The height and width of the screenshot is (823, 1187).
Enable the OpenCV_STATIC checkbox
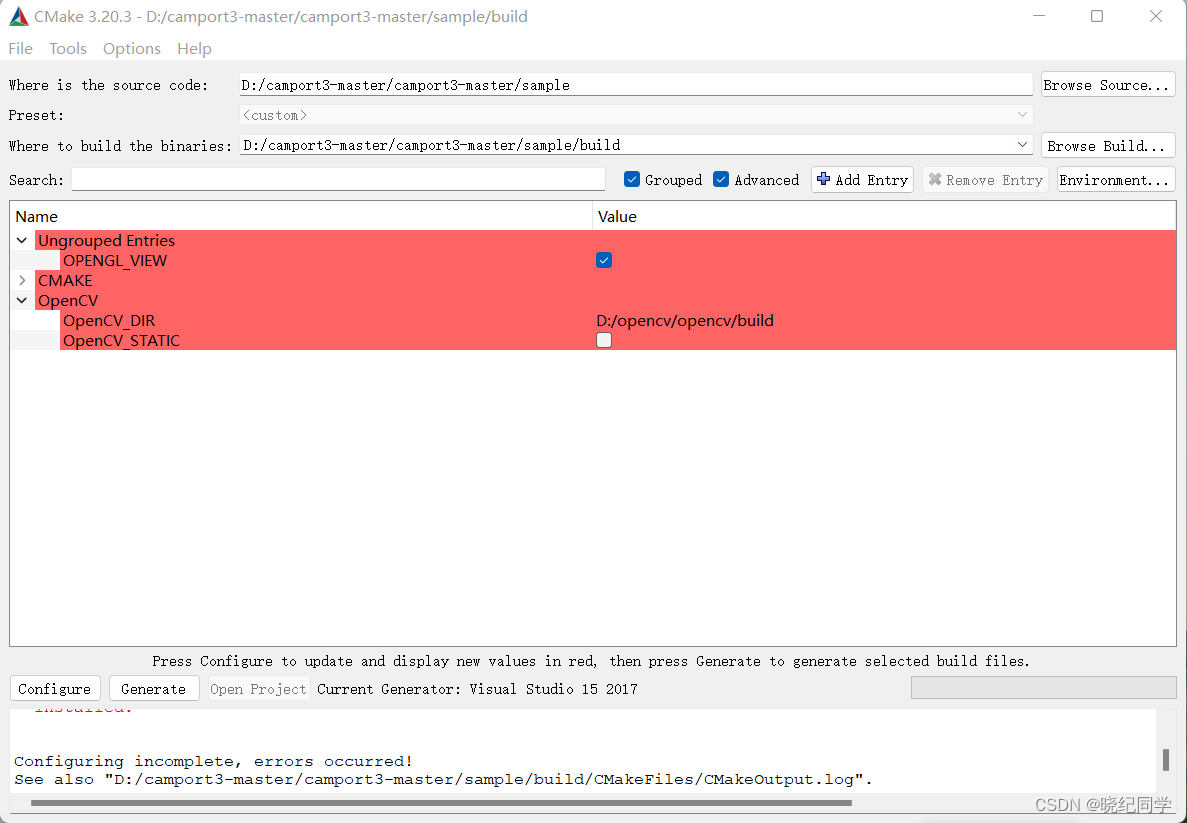(603, 341)
